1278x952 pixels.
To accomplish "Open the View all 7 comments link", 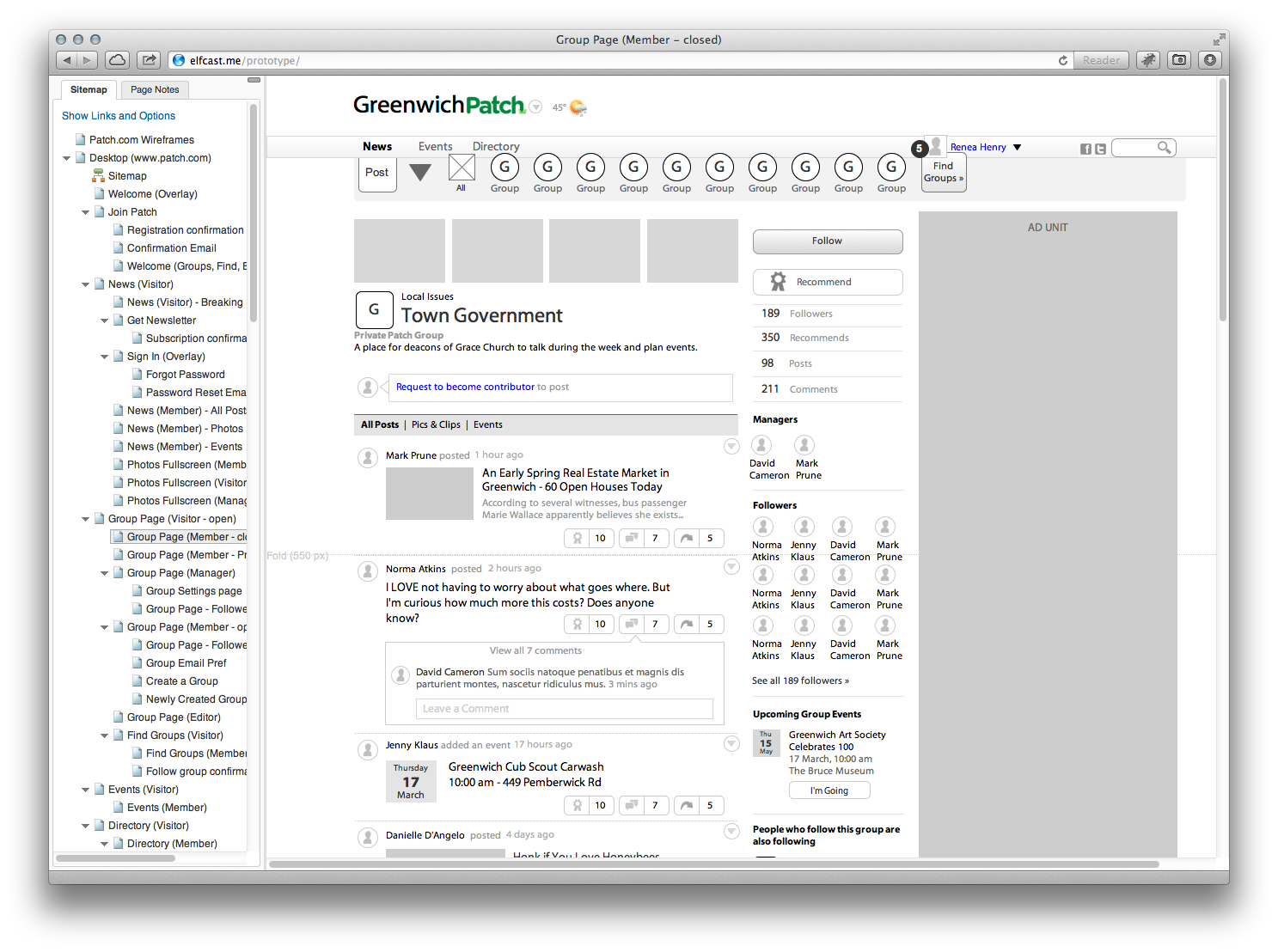I will click(535, 650).
